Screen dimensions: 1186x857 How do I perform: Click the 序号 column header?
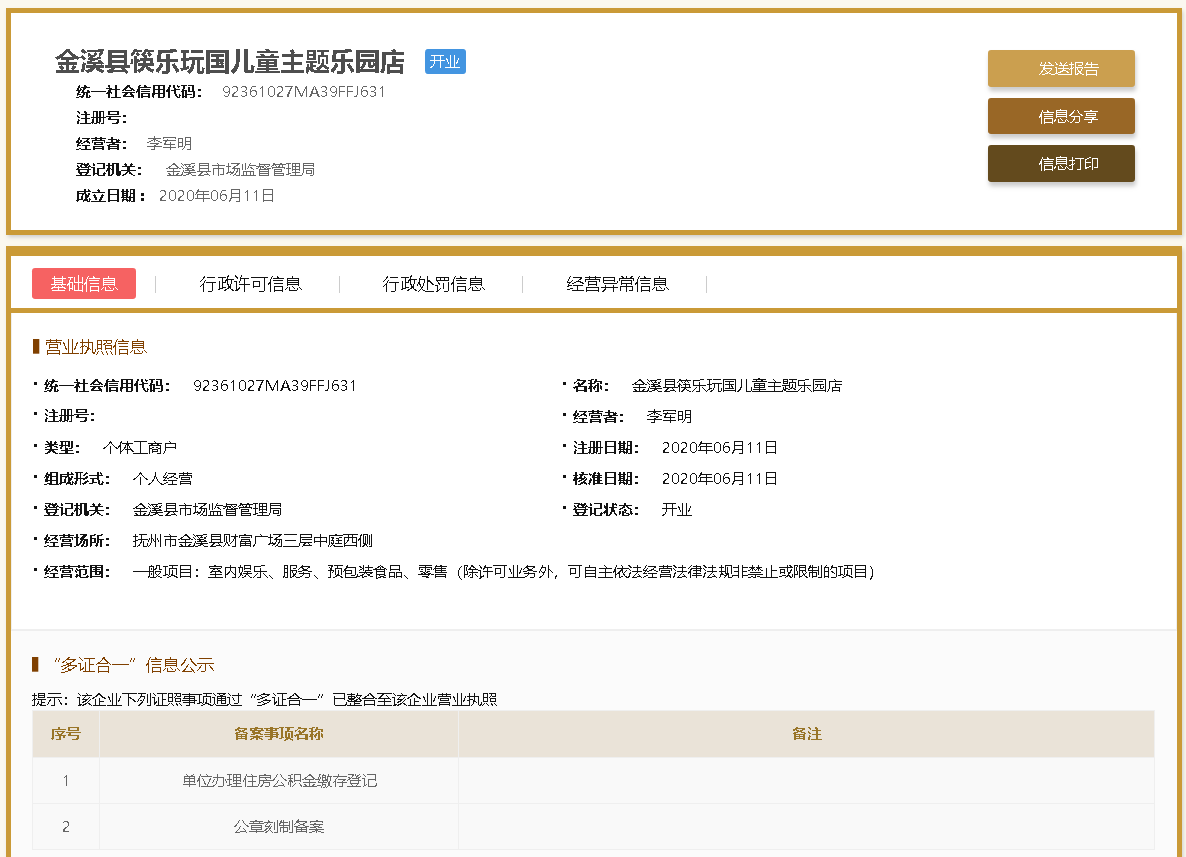(x=66, y=734)
